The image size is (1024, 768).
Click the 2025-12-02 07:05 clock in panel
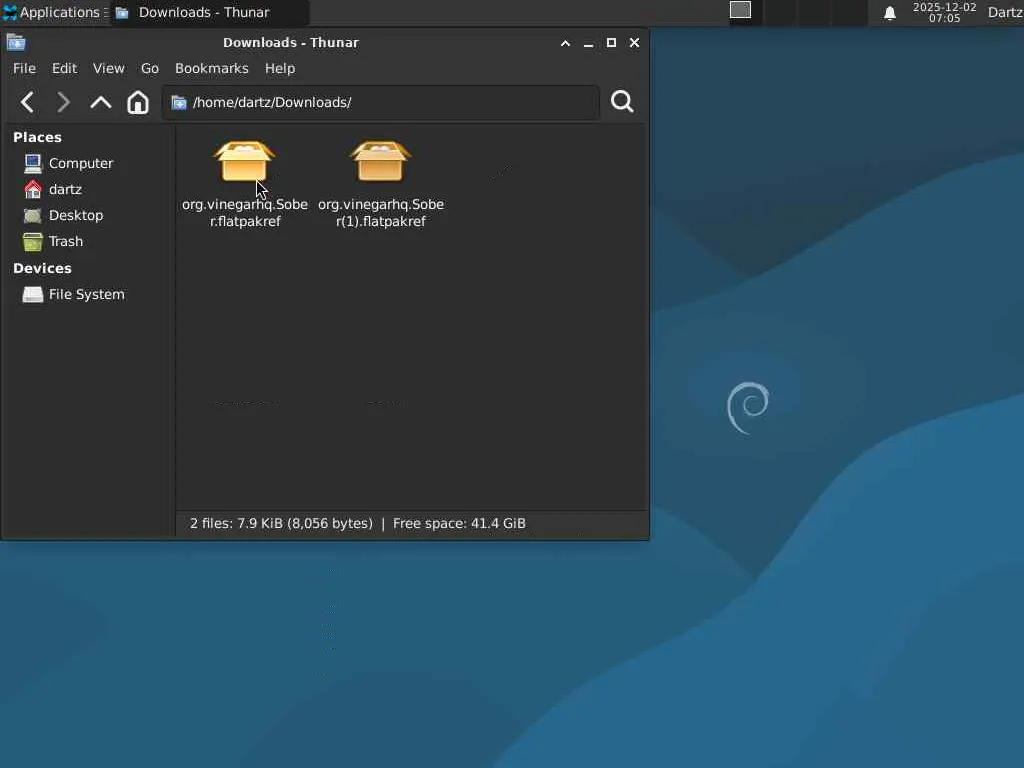[x=944, y=12]
